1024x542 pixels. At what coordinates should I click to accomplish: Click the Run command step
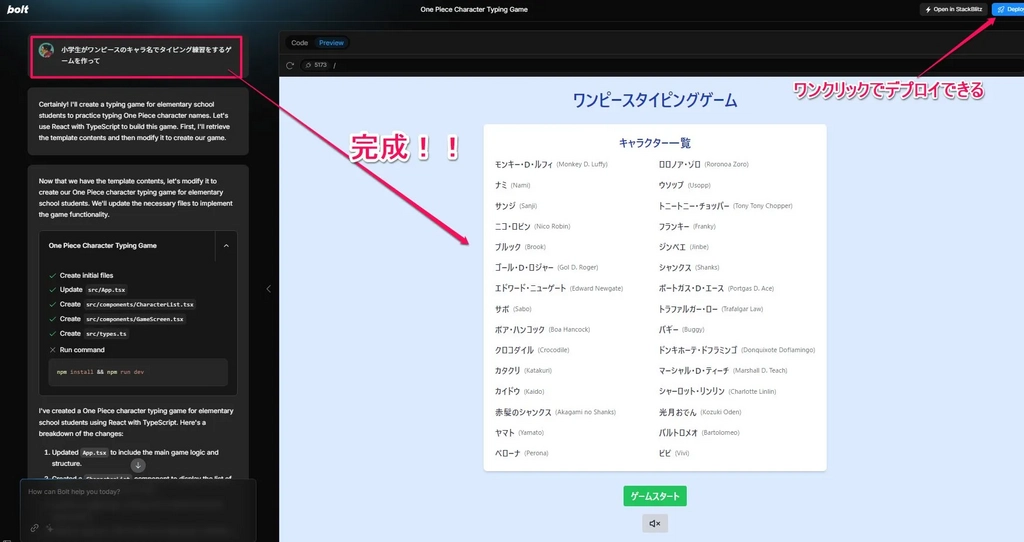point(82,350)
